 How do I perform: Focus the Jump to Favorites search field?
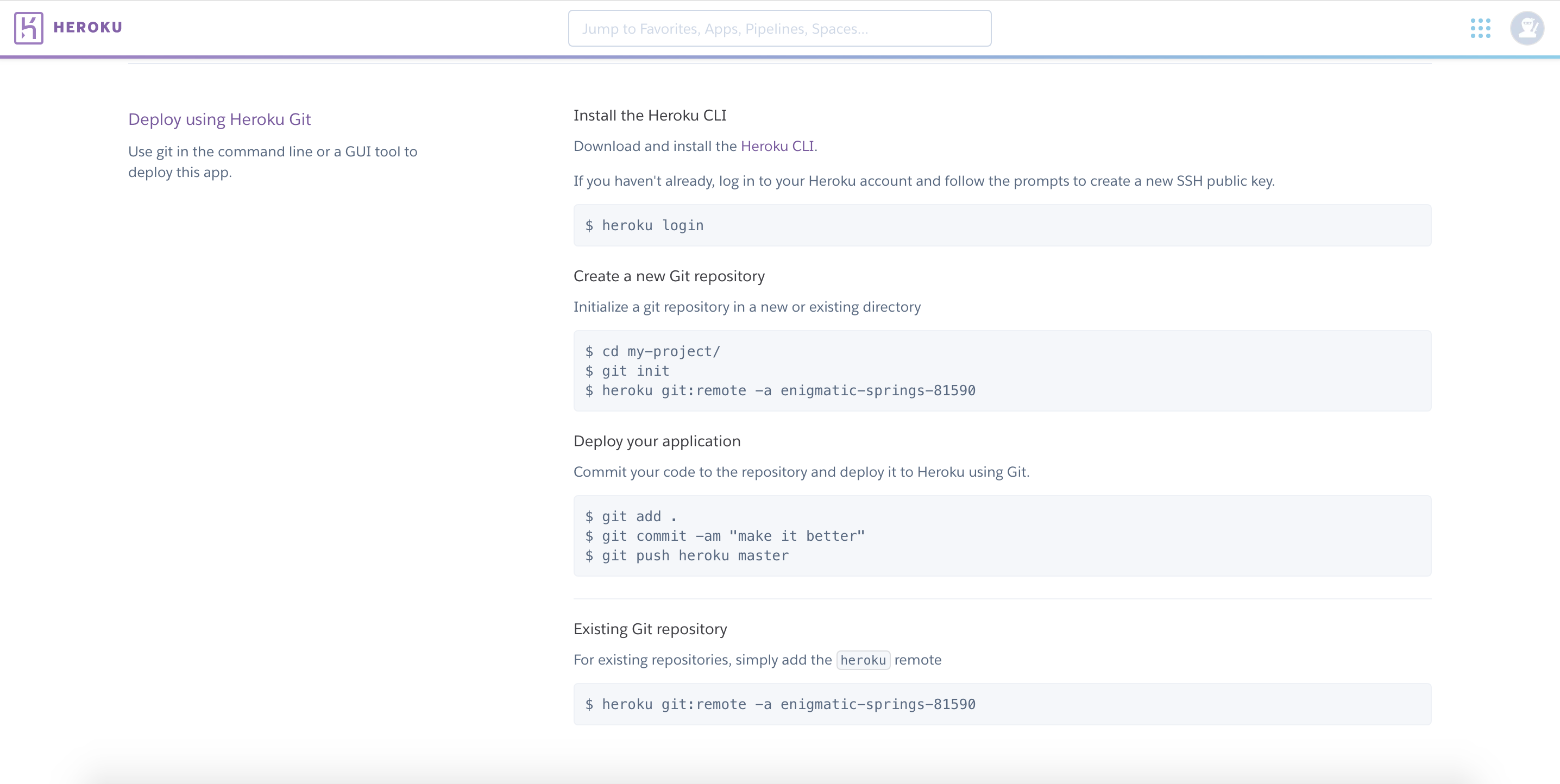pos(779,28)
